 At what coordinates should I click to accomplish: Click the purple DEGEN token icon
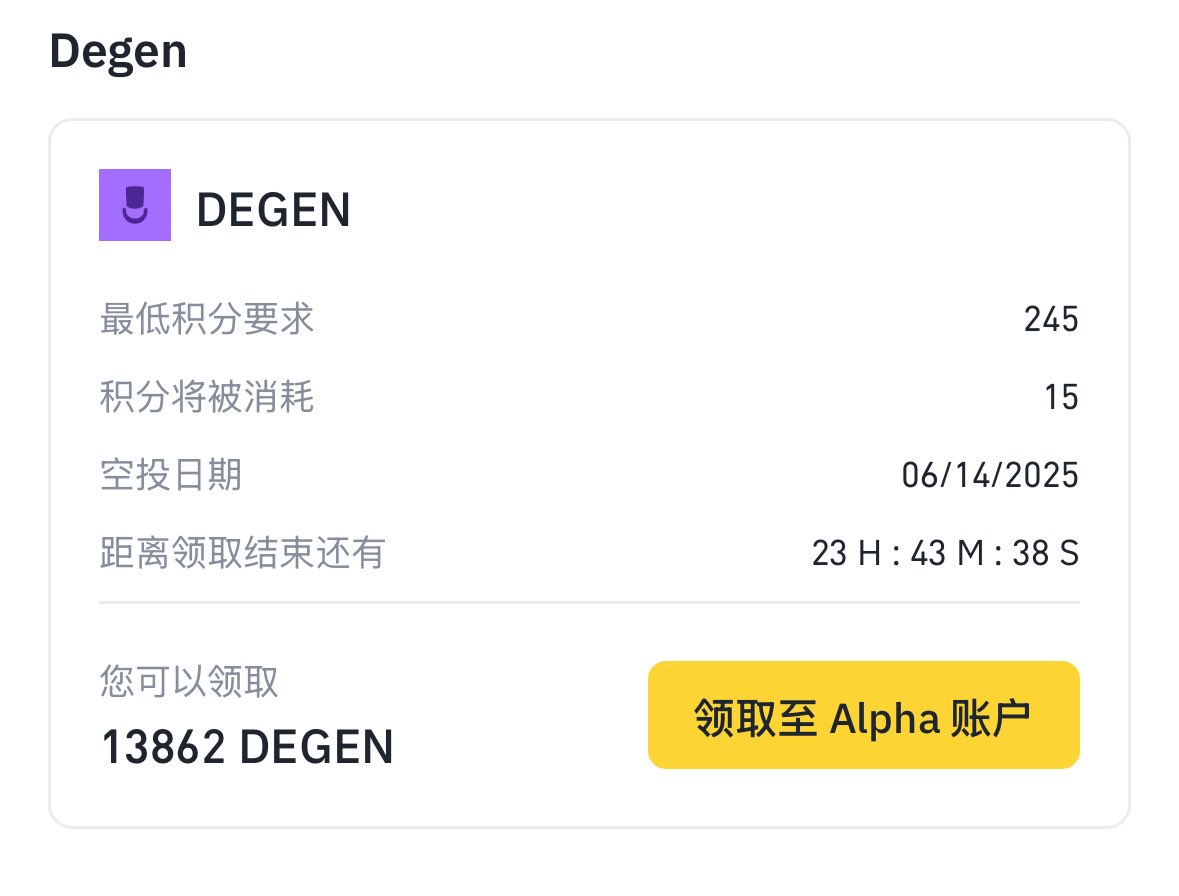(135, 204)
